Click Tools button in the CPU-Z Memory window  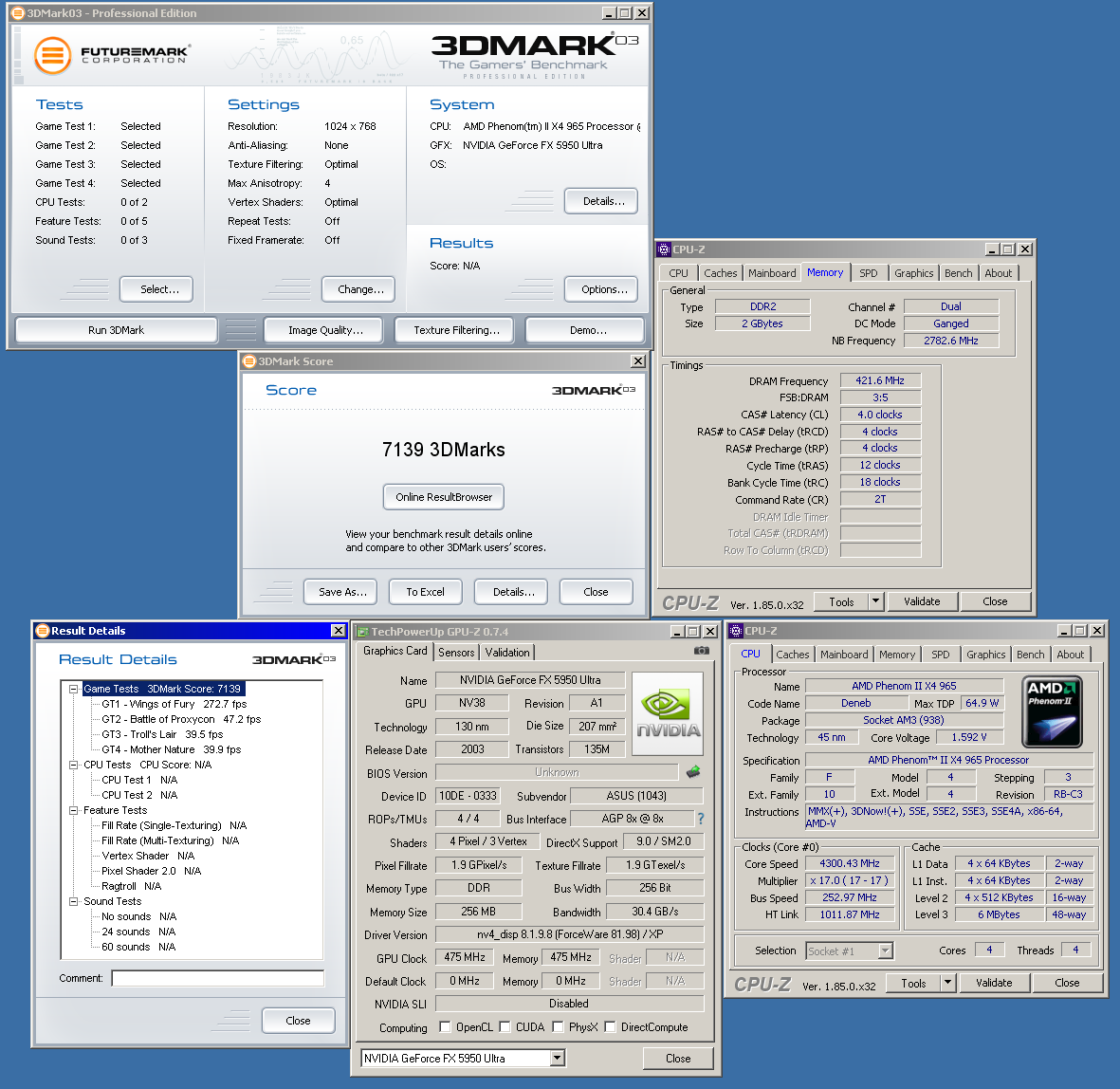pyautogui.click(x=841, y=601)
